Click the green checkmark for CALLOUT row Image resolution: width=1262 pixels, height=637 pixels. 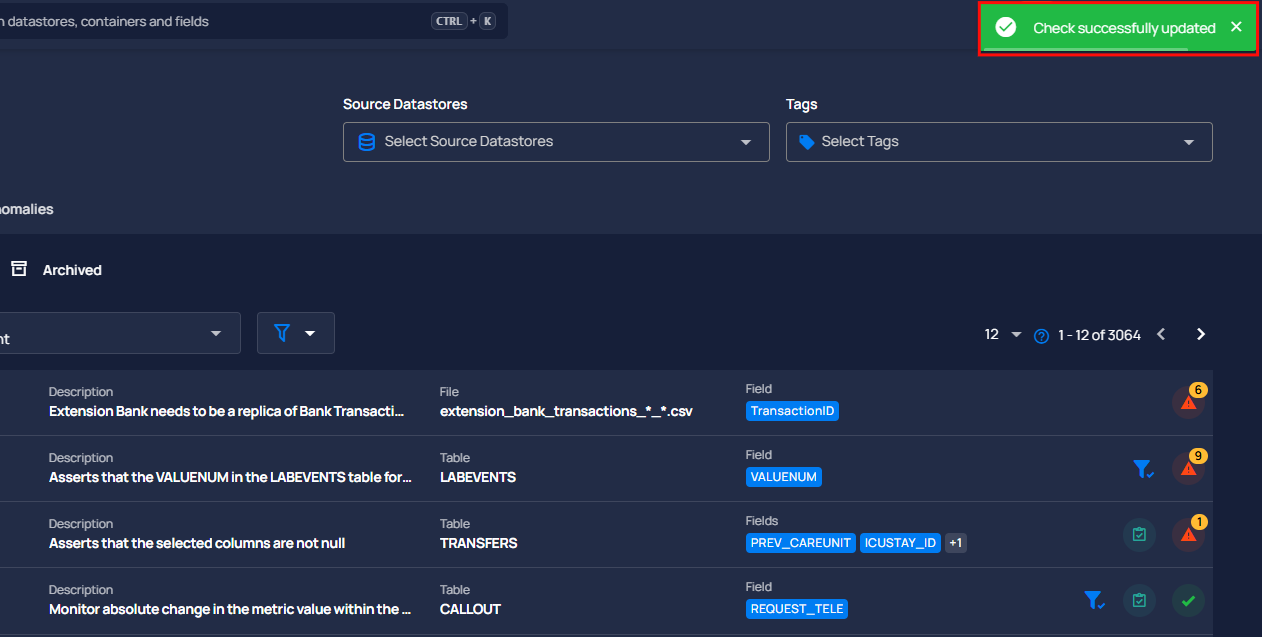[1189, 601]
